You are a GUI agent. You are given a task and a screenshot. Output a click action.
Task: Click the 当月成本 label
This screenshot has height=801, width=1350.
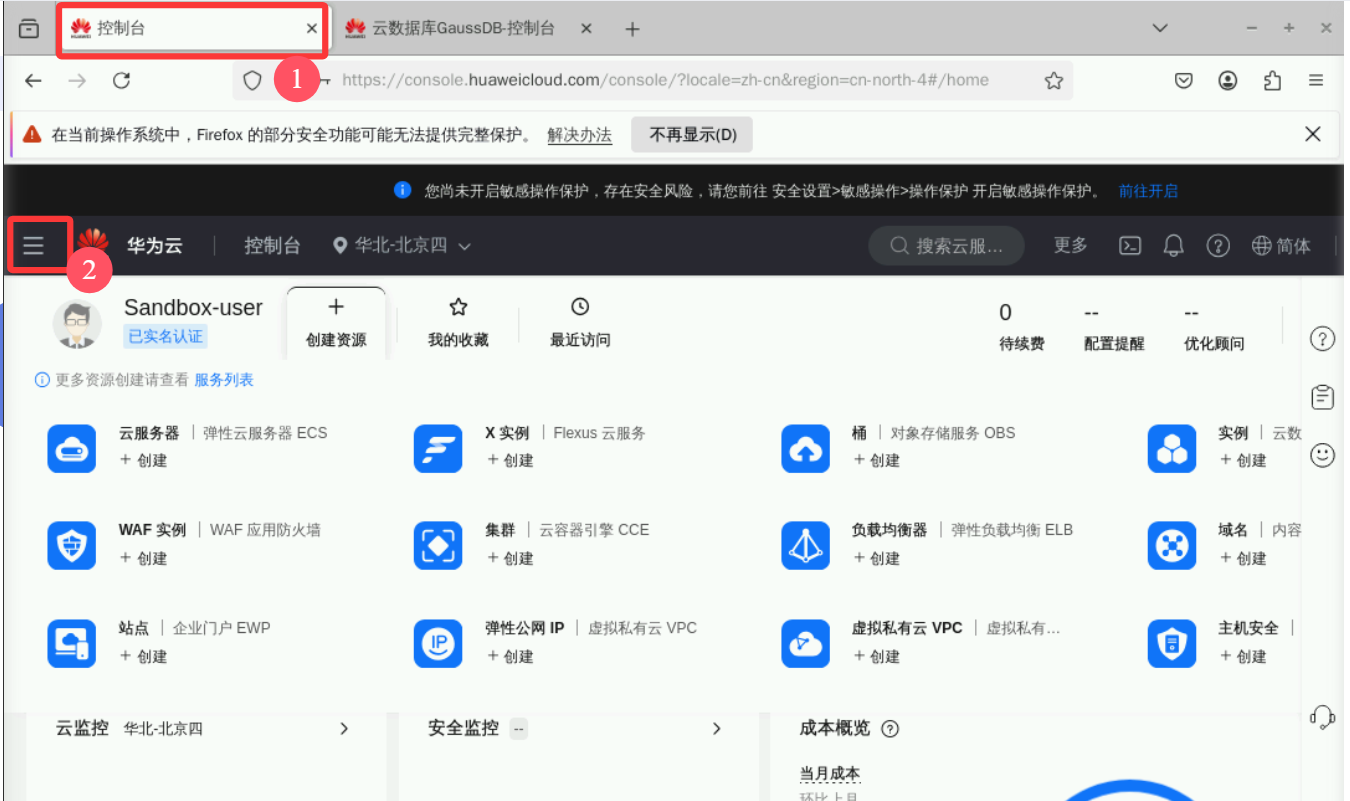point(830,774)
